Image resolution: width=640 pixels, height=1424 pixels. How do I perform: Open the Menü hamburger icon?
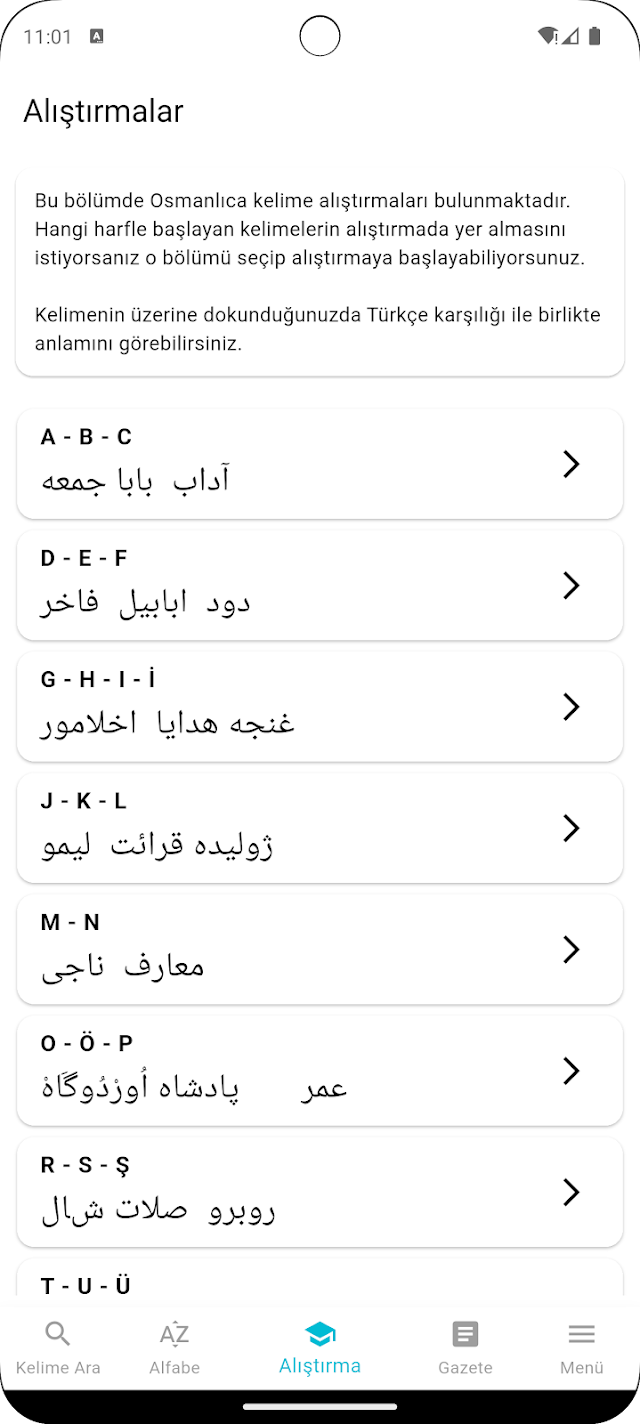[x=582, y=1334]
